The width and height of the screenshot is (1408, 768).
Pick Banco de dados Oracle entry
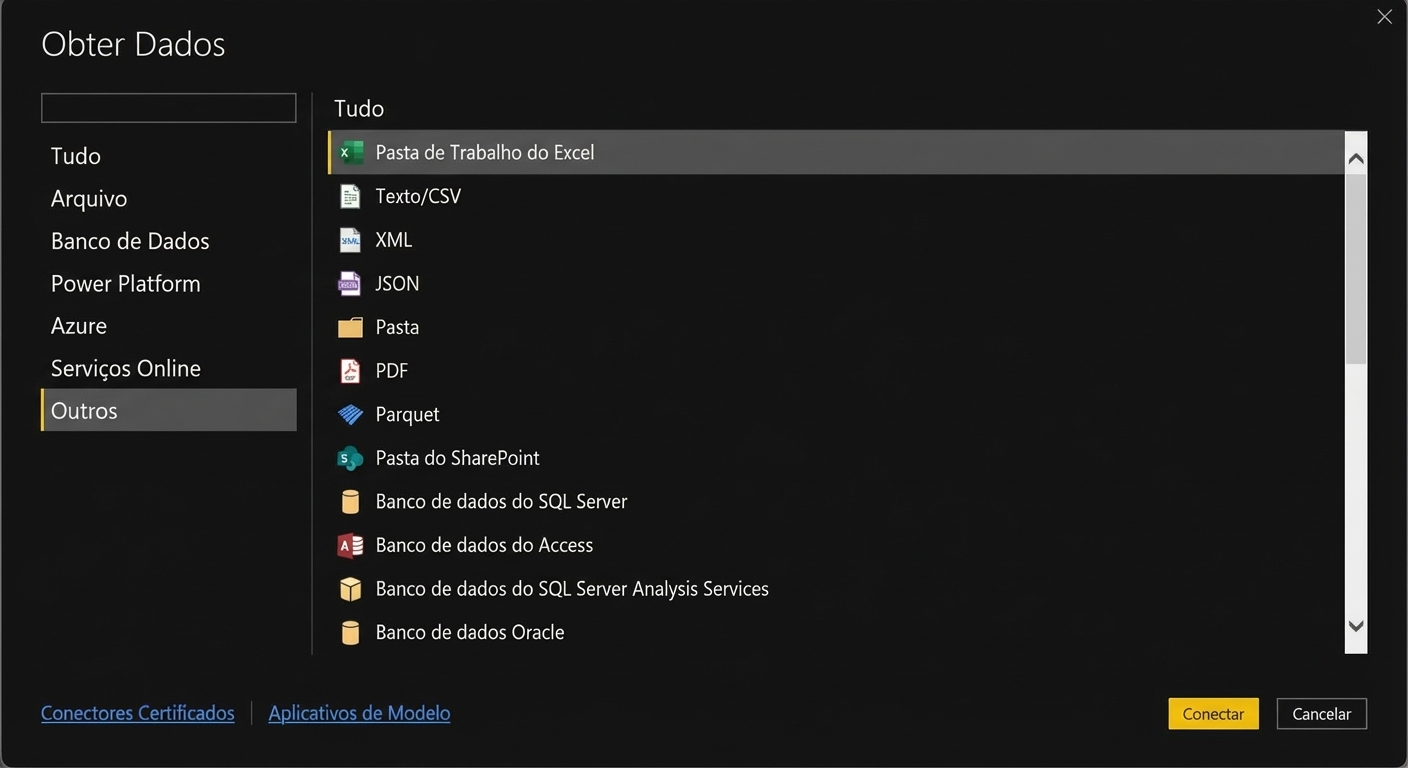[x=470, y=633]
